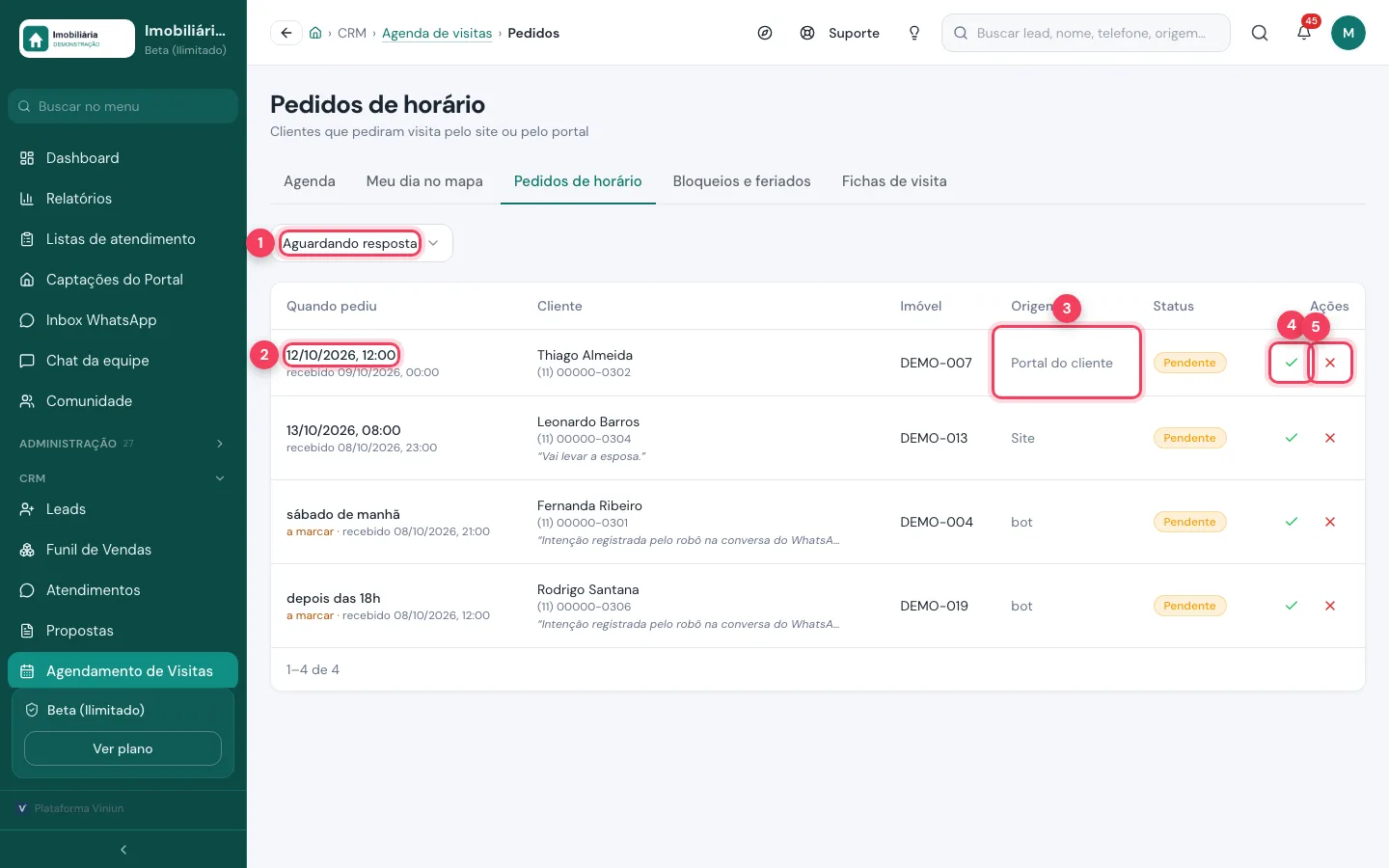Open notifications bell with 45 badge

[x=1304, y=33]
